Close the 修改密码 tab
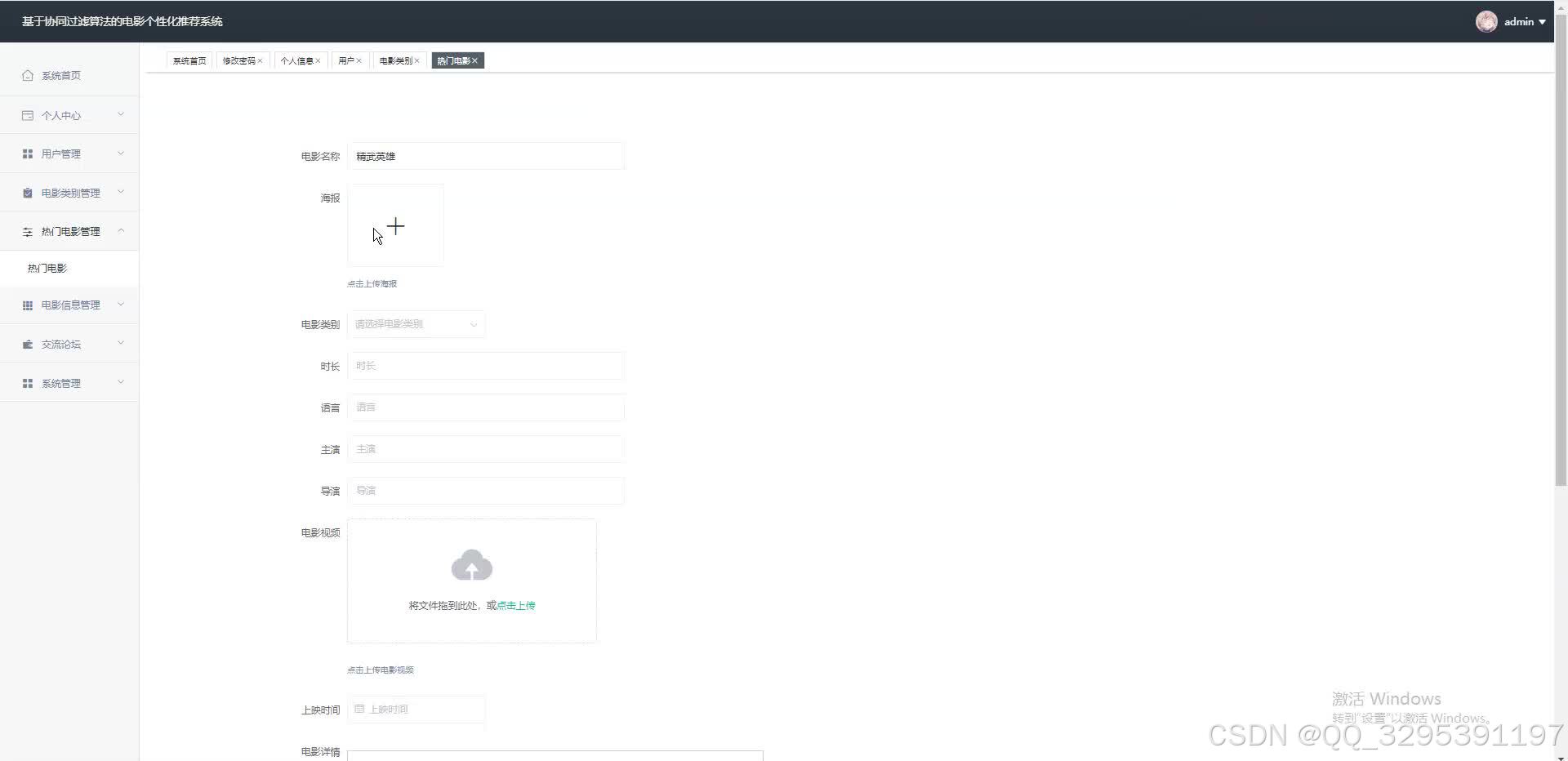The height and width of the screenshot is (761, 1568). point(261,60)
